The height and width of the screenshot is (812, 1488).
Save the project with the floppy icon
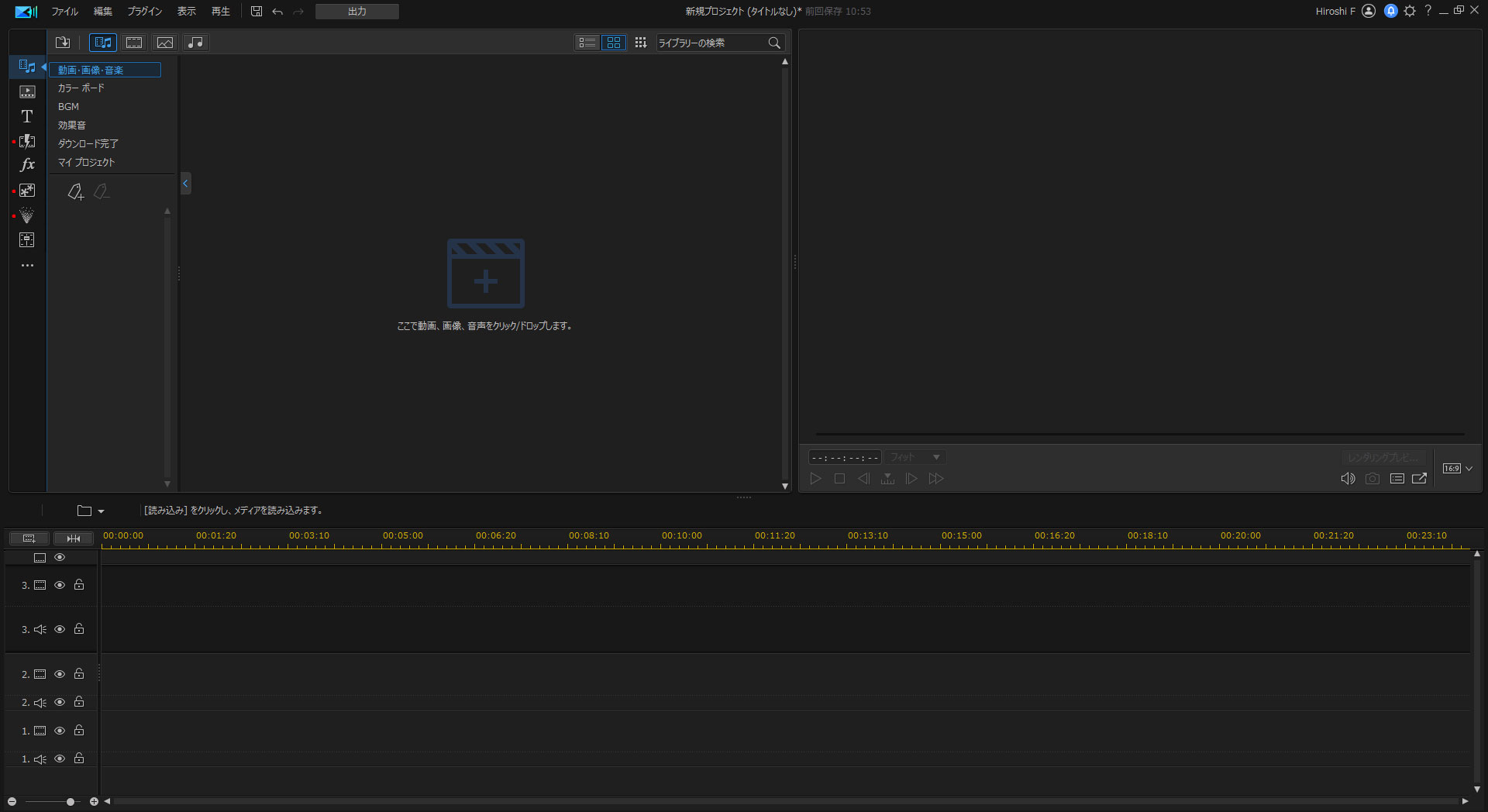(x=257, y=12)
